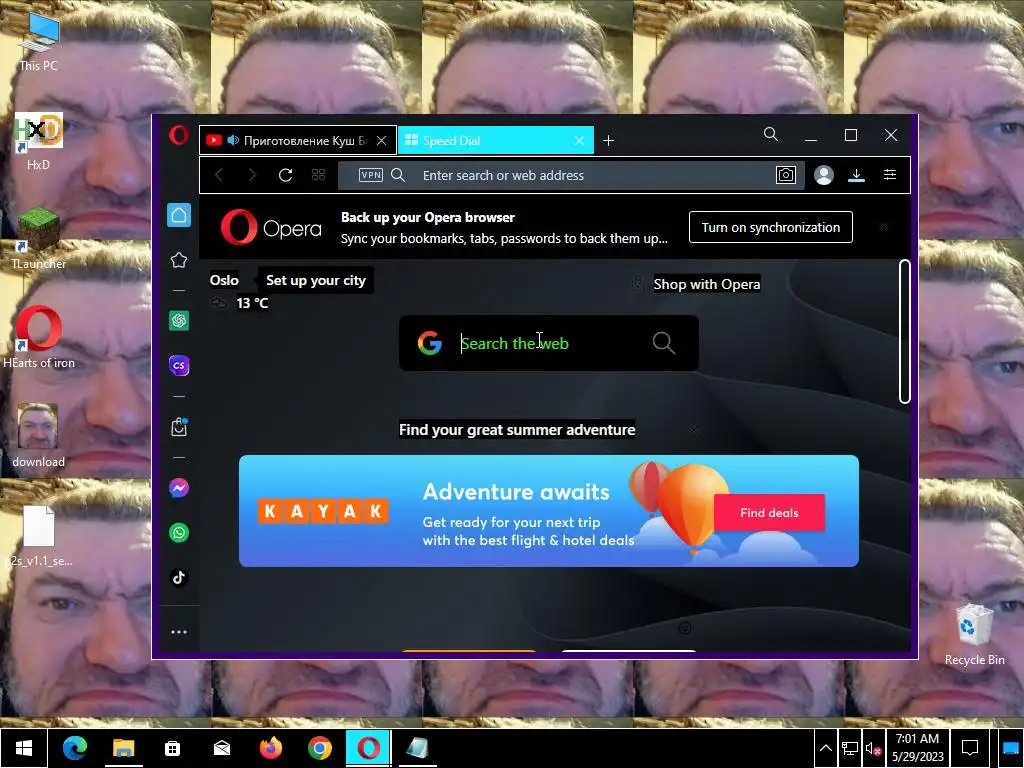Image resolution: width=1024 pixels, height=768 pixels.
Task: Open the sidebar Shopping bag icon
Action: [179, 427]
